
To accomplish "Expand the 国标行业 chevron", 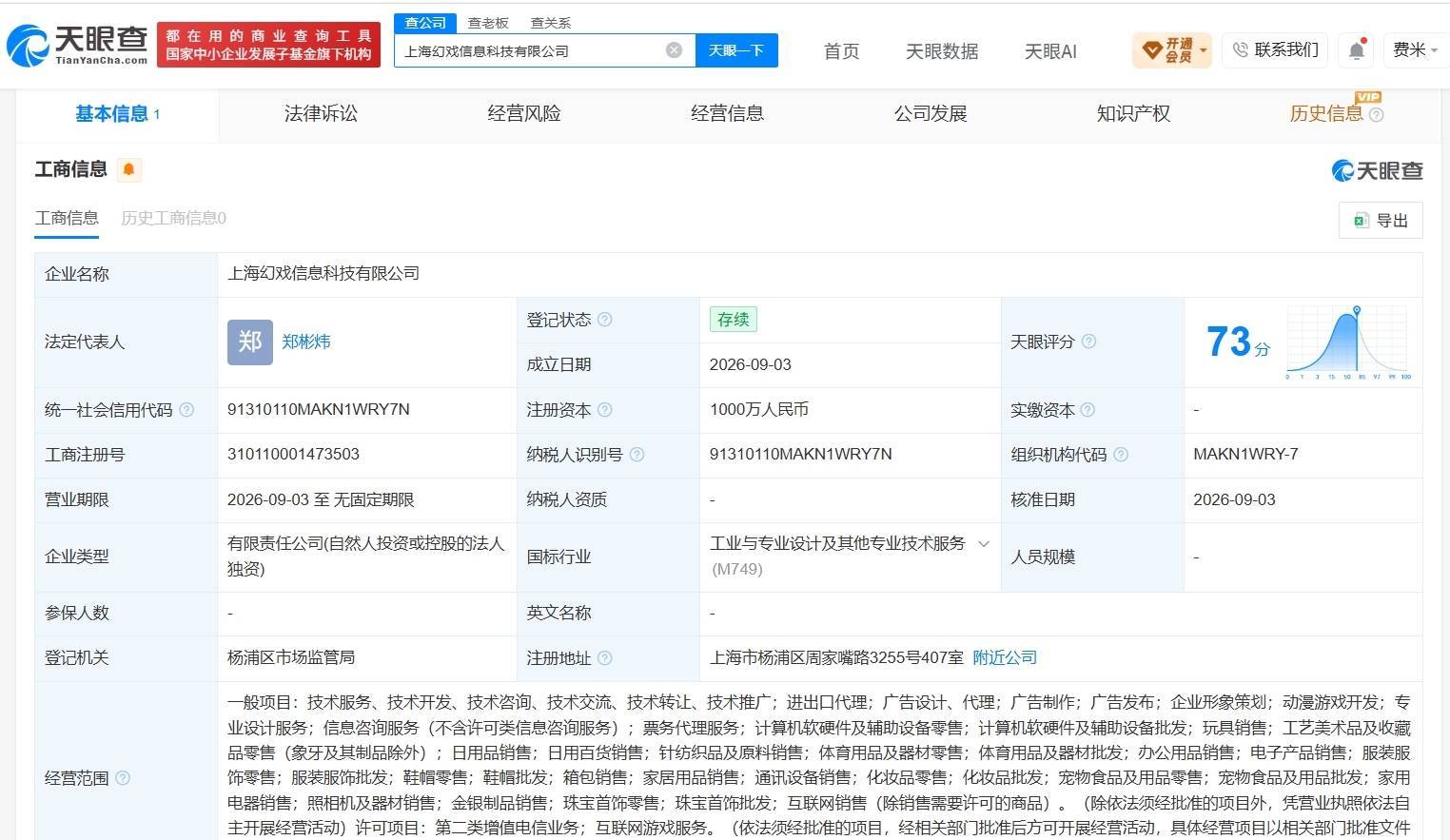I will (984, 544).
